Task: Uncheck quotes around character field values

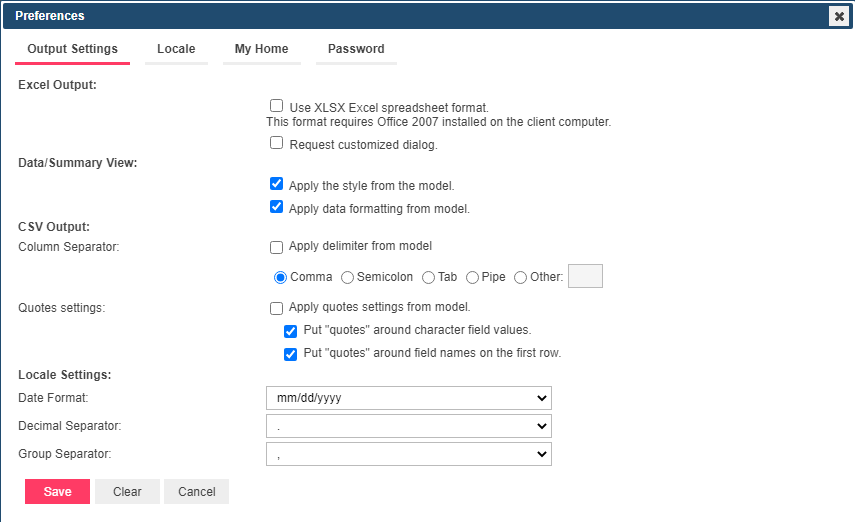Action: (x=291, y=331)
